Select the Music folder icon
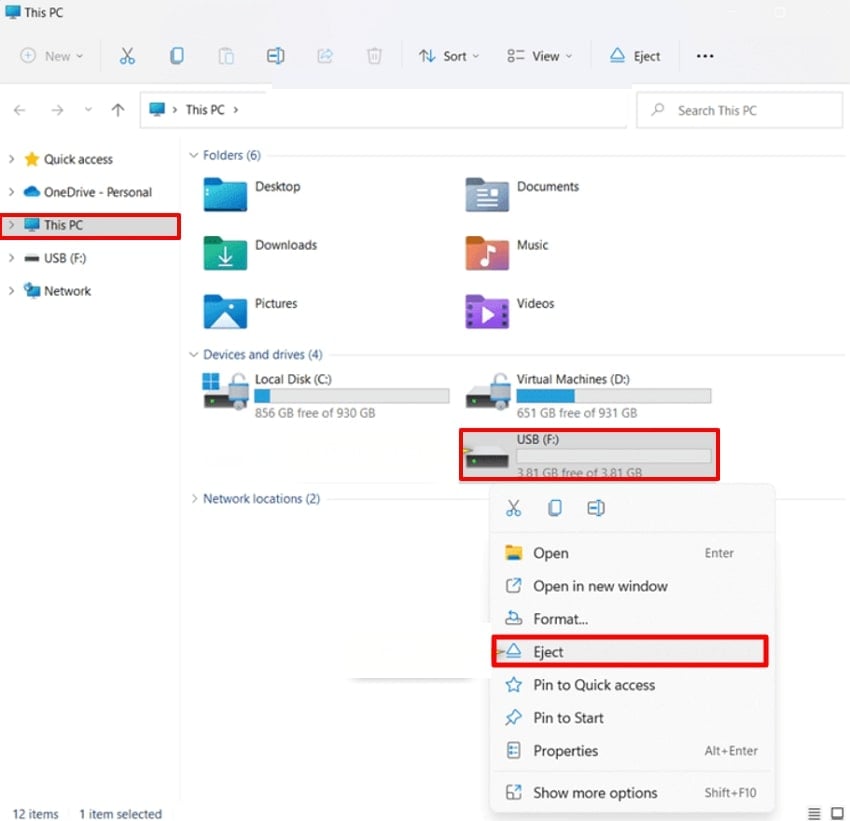Image resolution: width=850 pixels, height=821 pixels. tap(487, 253)
